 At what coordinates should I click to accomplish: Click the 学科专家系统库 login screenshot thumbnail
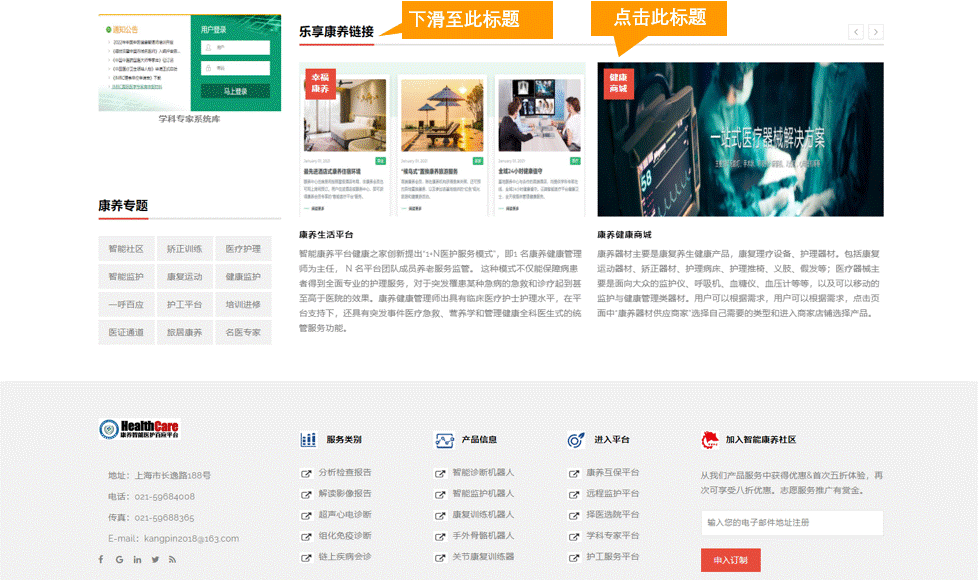click(189, 62)
